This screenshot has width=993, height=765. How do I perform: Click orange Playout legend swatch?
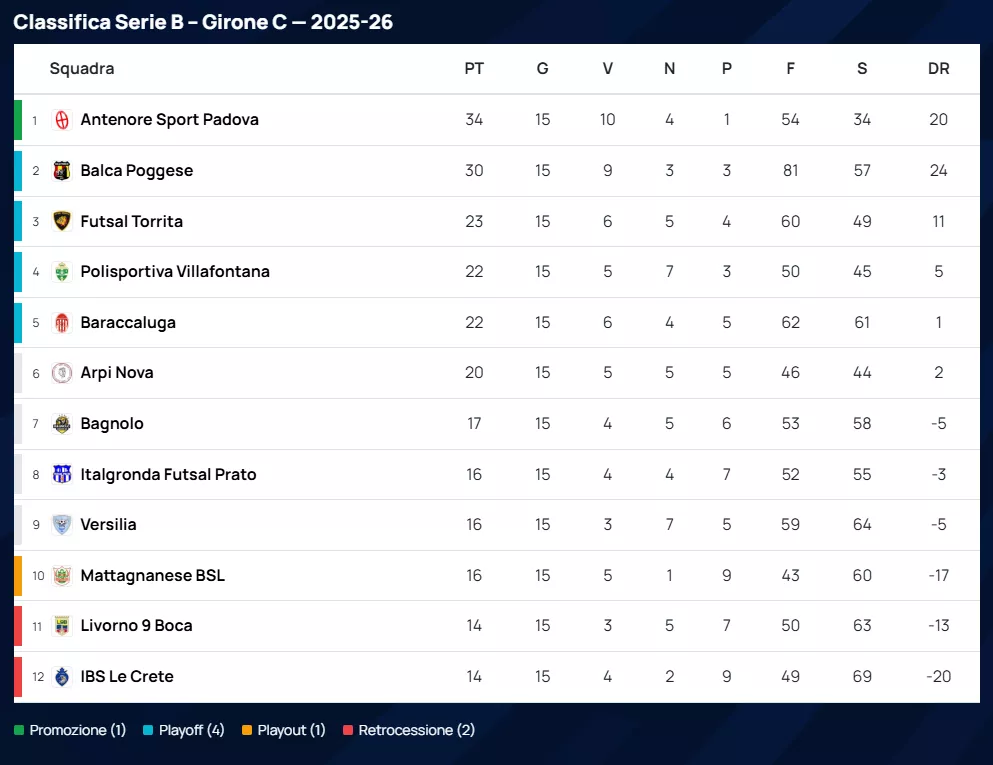click(247, 731)
